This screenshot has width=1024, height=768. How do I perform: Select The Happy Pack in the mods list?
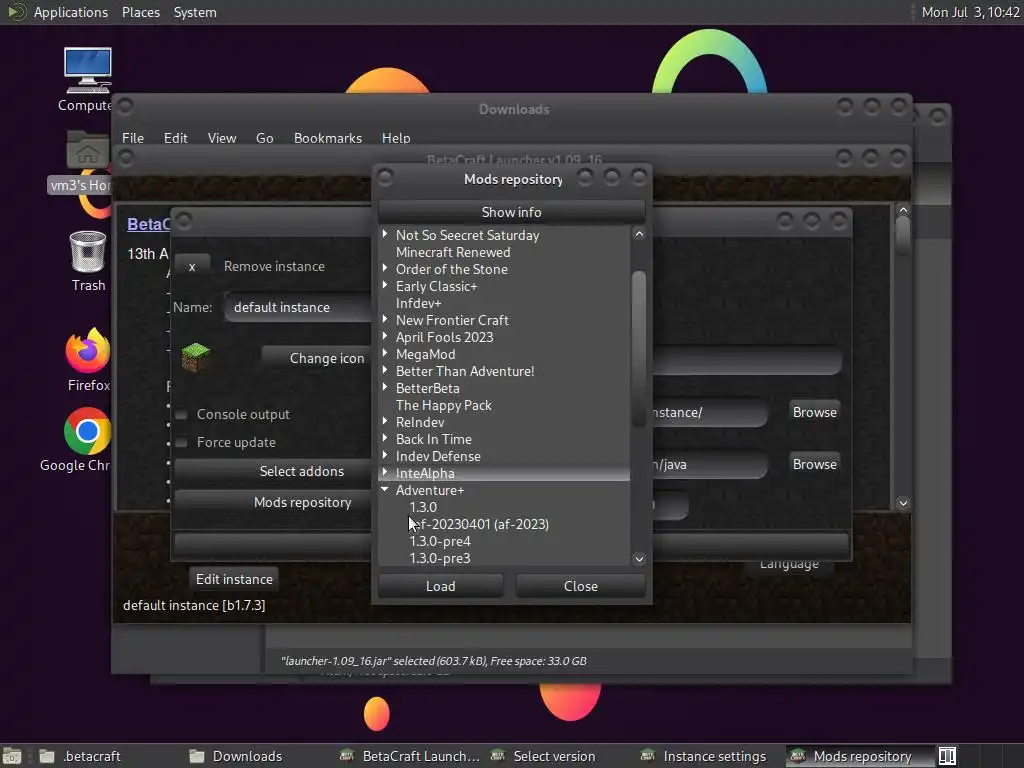[x=443, y=405]
